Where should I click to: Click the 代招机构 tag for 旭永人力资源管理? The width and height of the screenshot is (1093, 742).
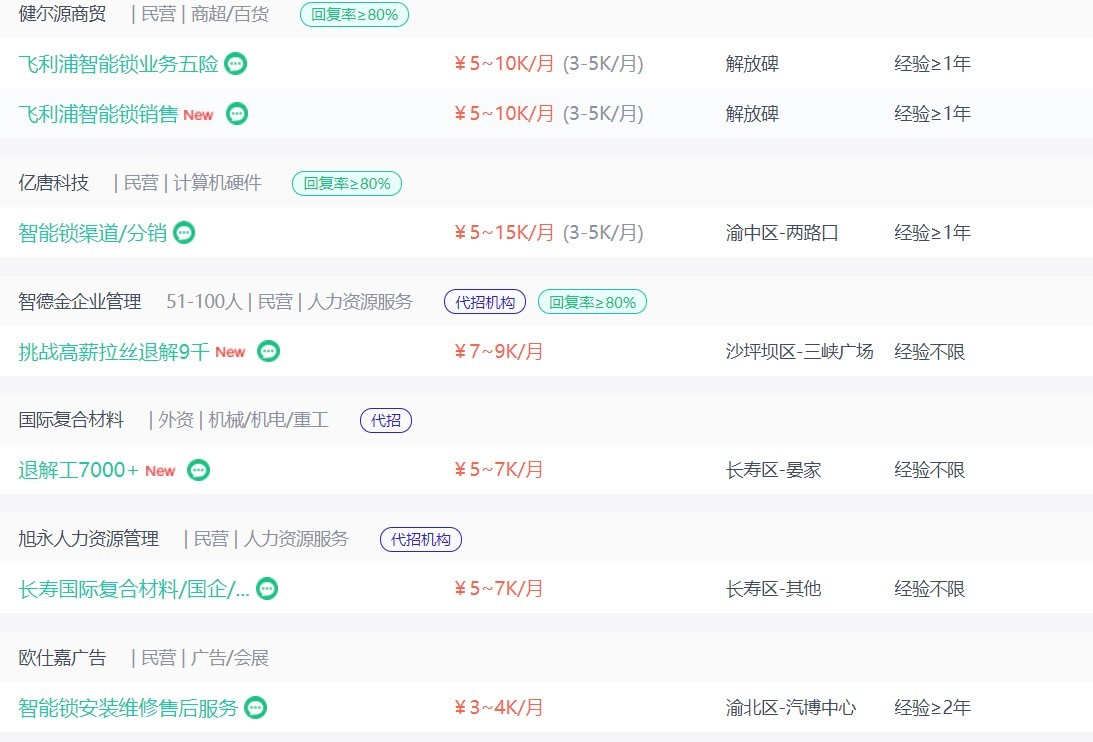pyautogui.click(x=421, y=539)
